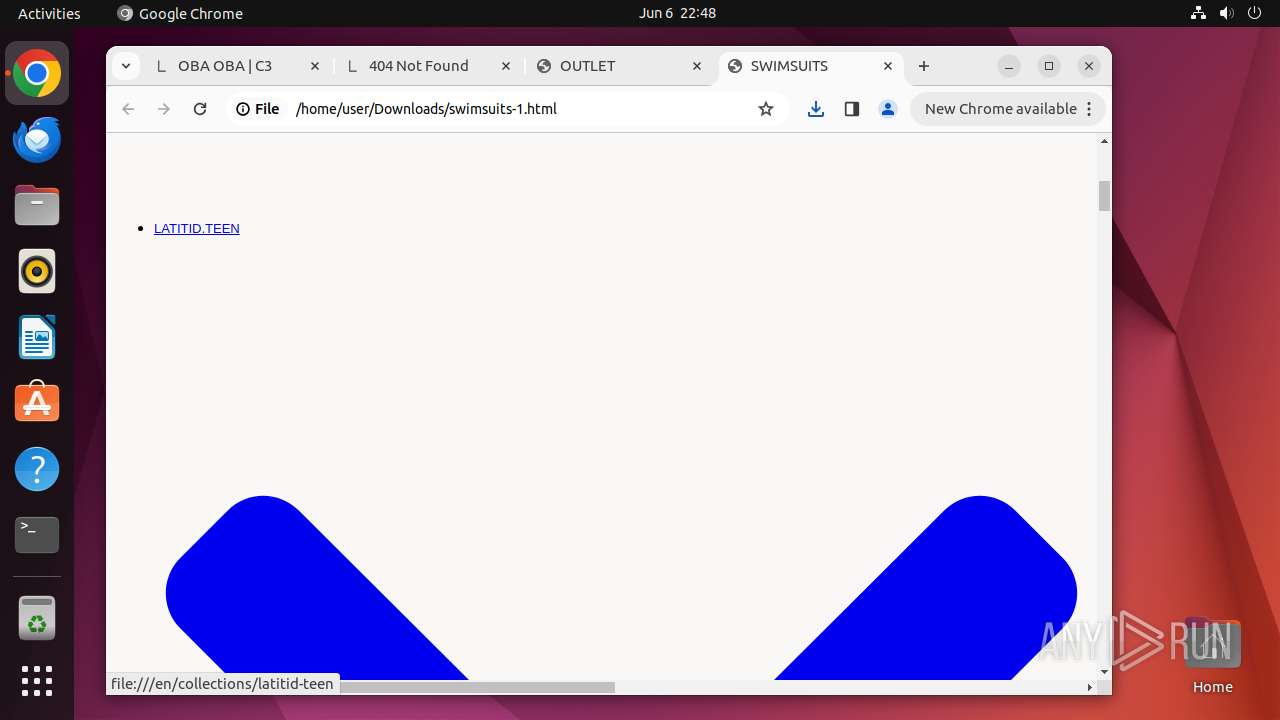Open network status icon in system tray
Screen dimensions: 1280x720
pos(1199,13)
